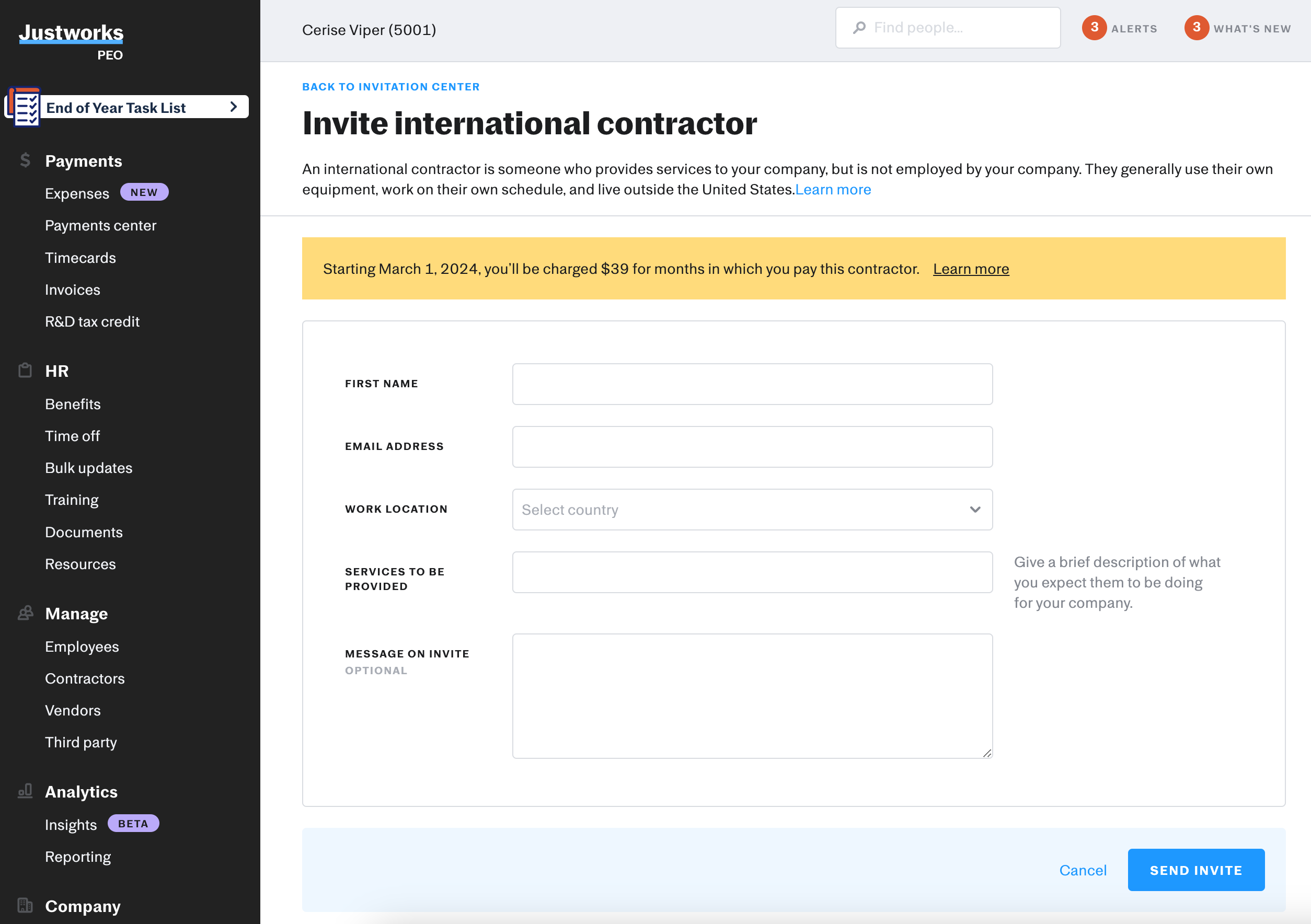Go back to Invitation Center

(390, 87)
